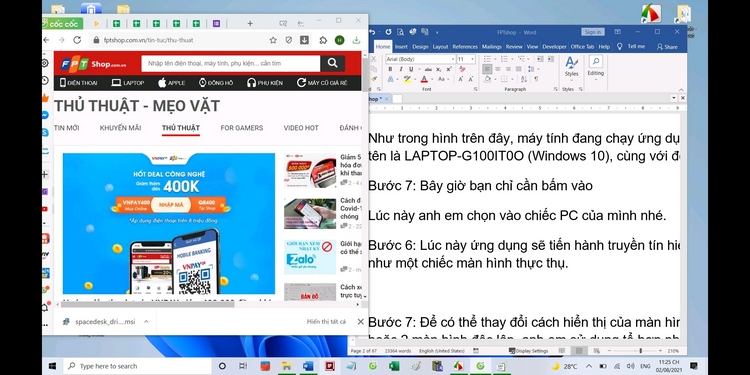Open Text Effects in Word Font group

(390, 79)
